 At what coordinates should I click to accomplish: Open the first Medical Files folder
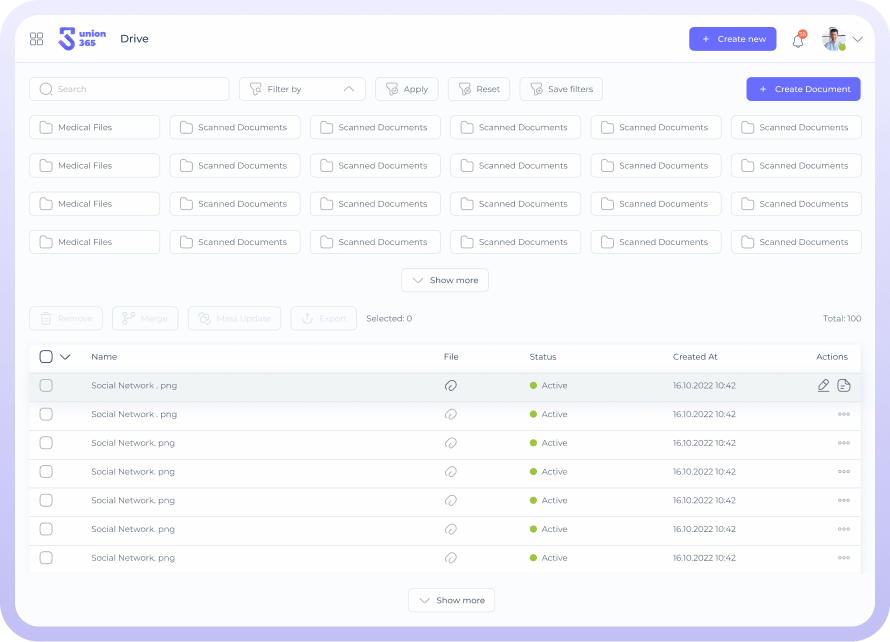point(95,128)
